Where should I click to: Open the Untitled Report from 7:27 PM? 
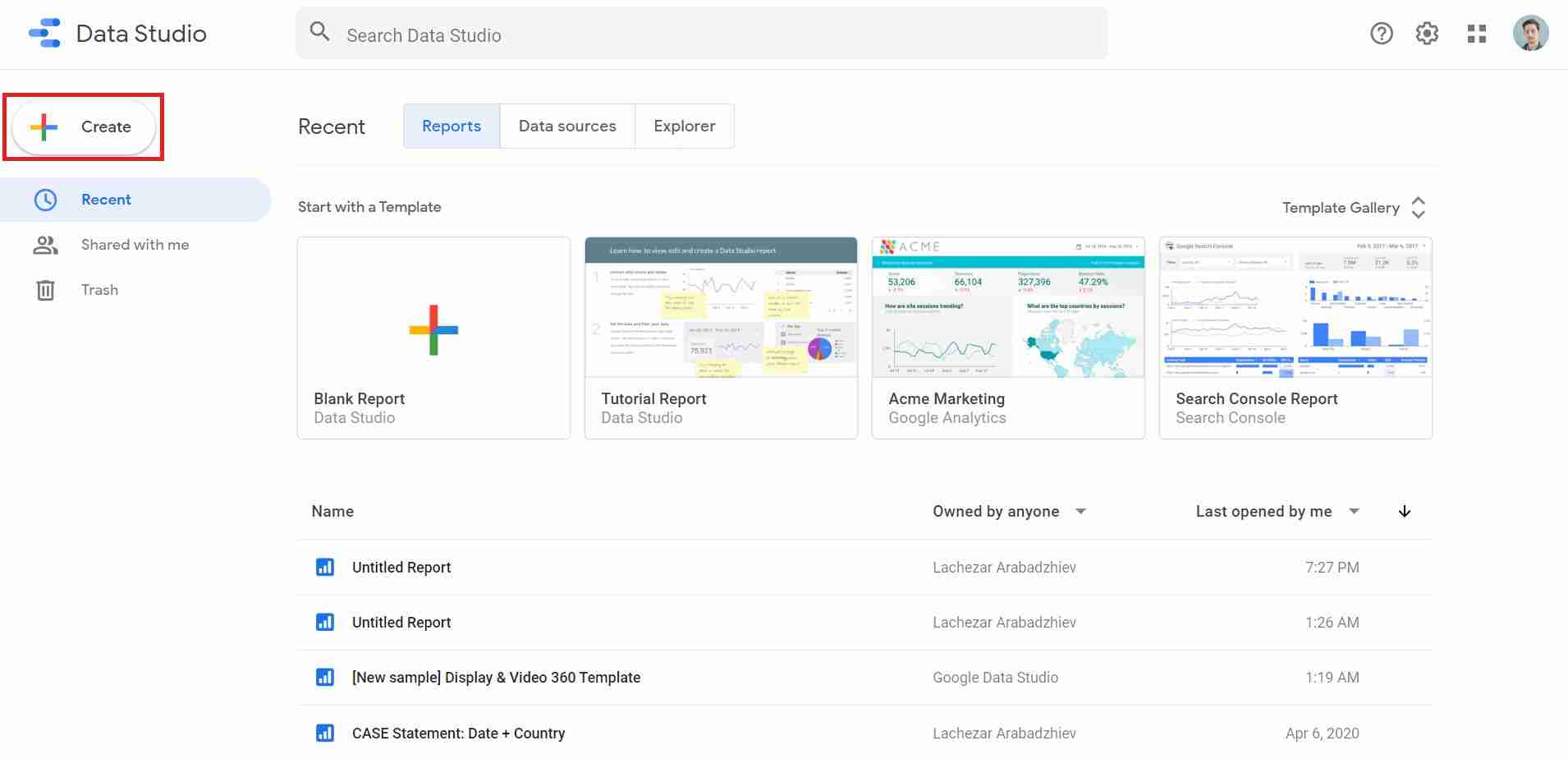864,568
